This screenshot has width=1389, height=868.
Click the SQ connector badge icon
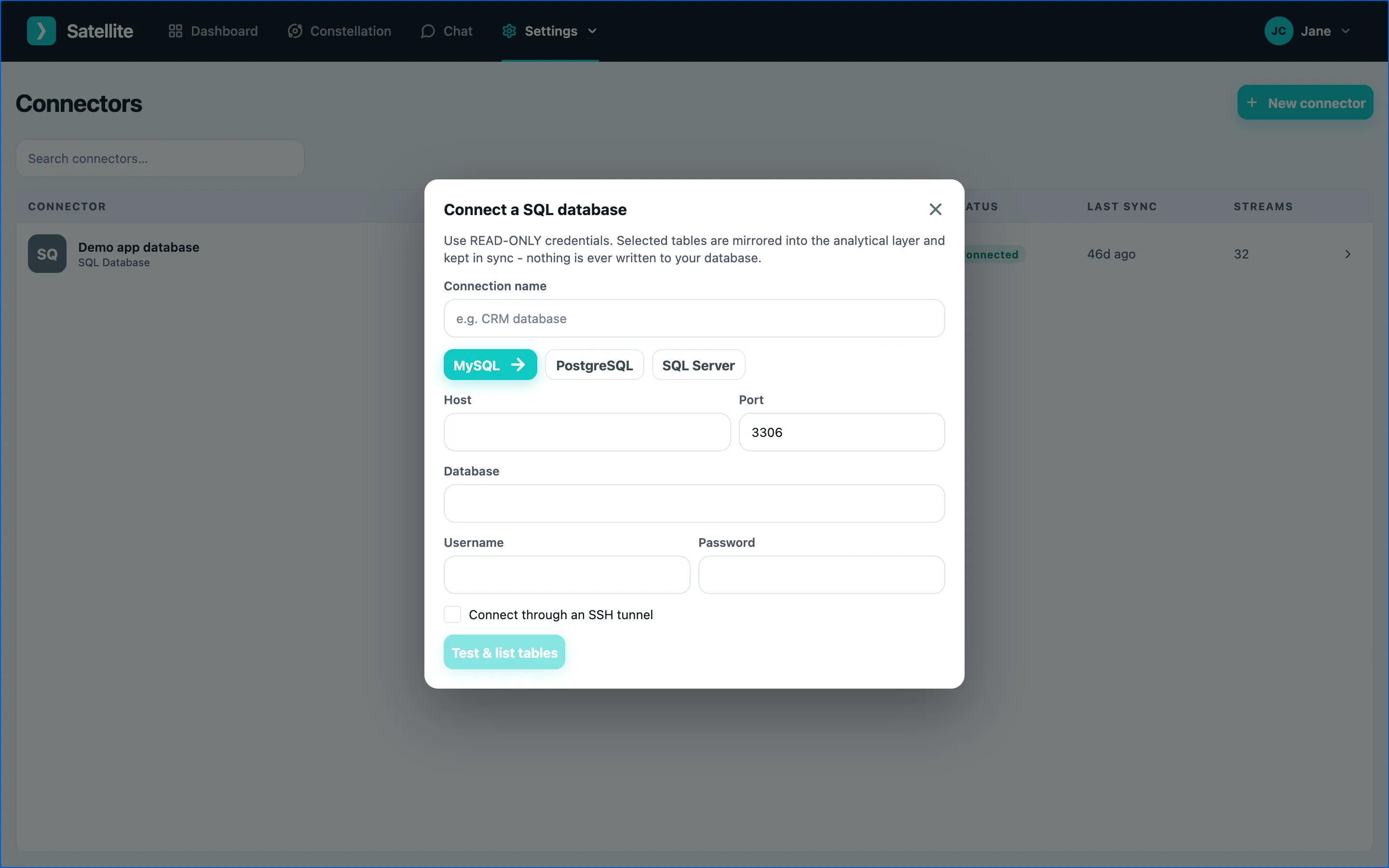click(47, 254)
